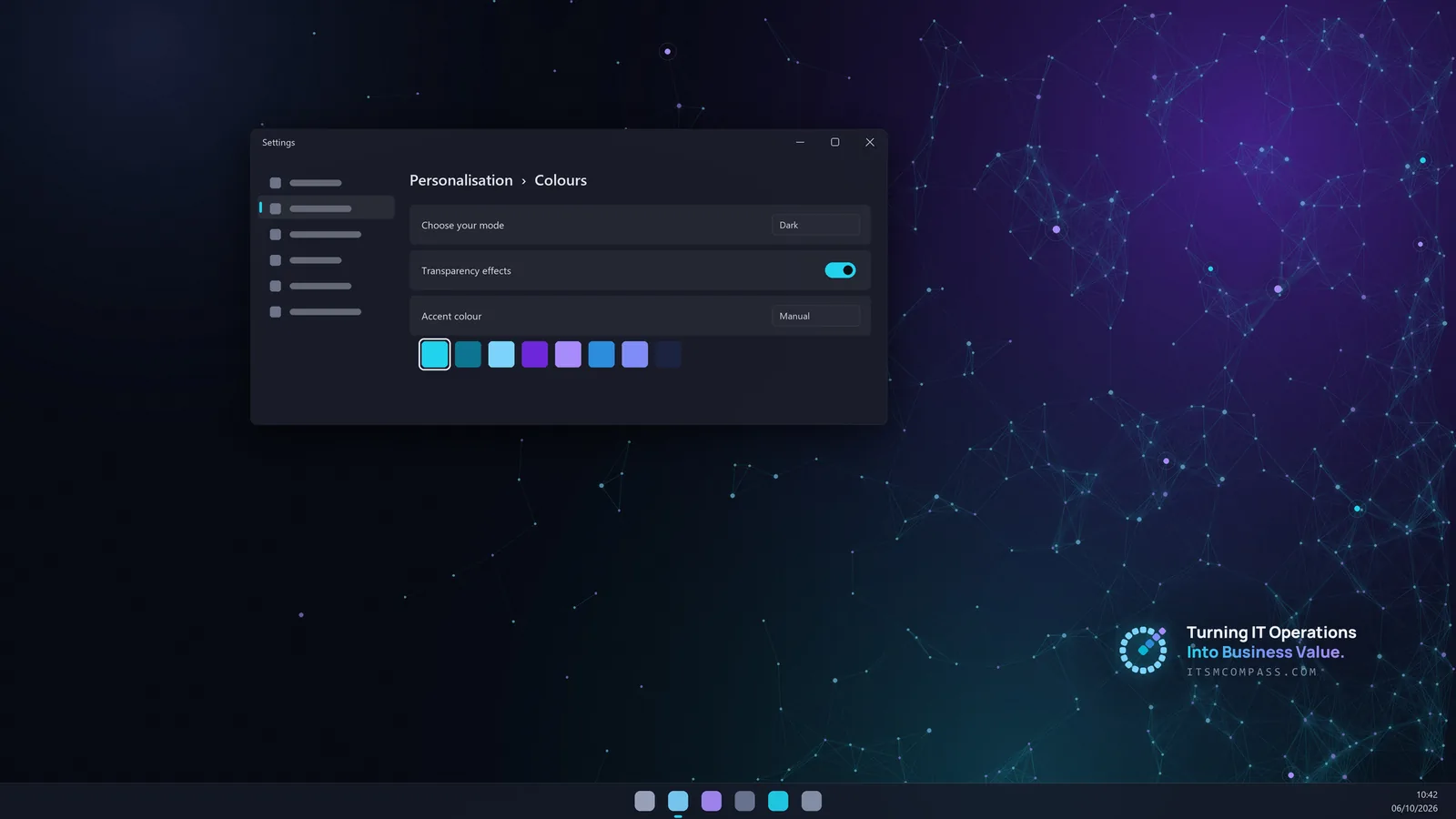The image size is (1456, 819).
Task: Turn off the Transparency effects toggle
Action: coord(840,270)
